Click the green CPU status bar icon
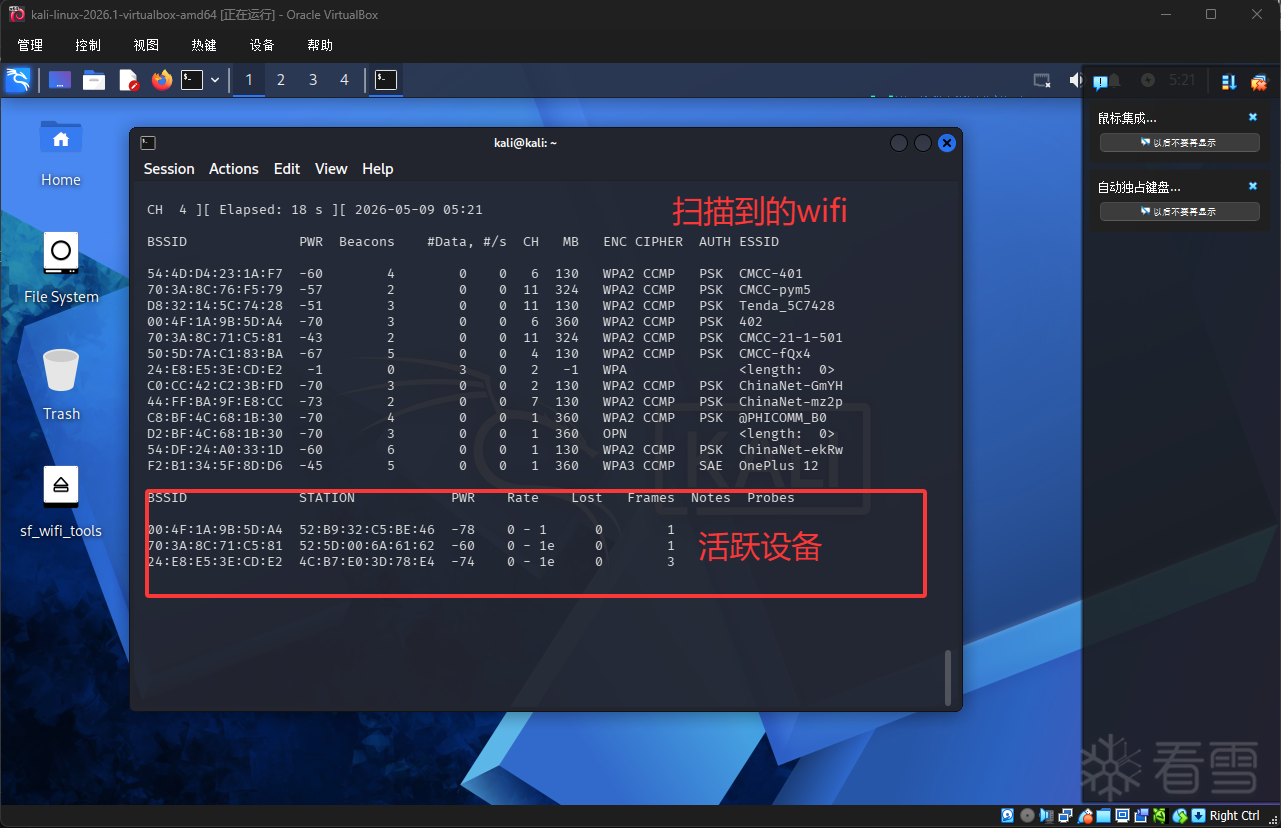 [x=1161, y=816]
